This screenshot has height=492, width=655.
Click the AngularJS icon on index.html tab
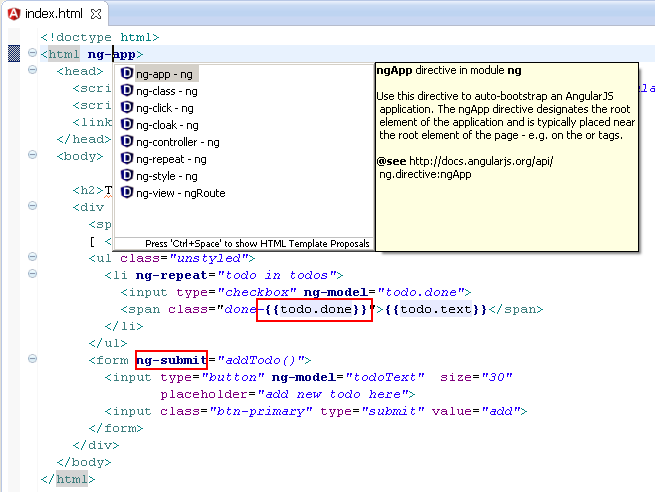14,14
